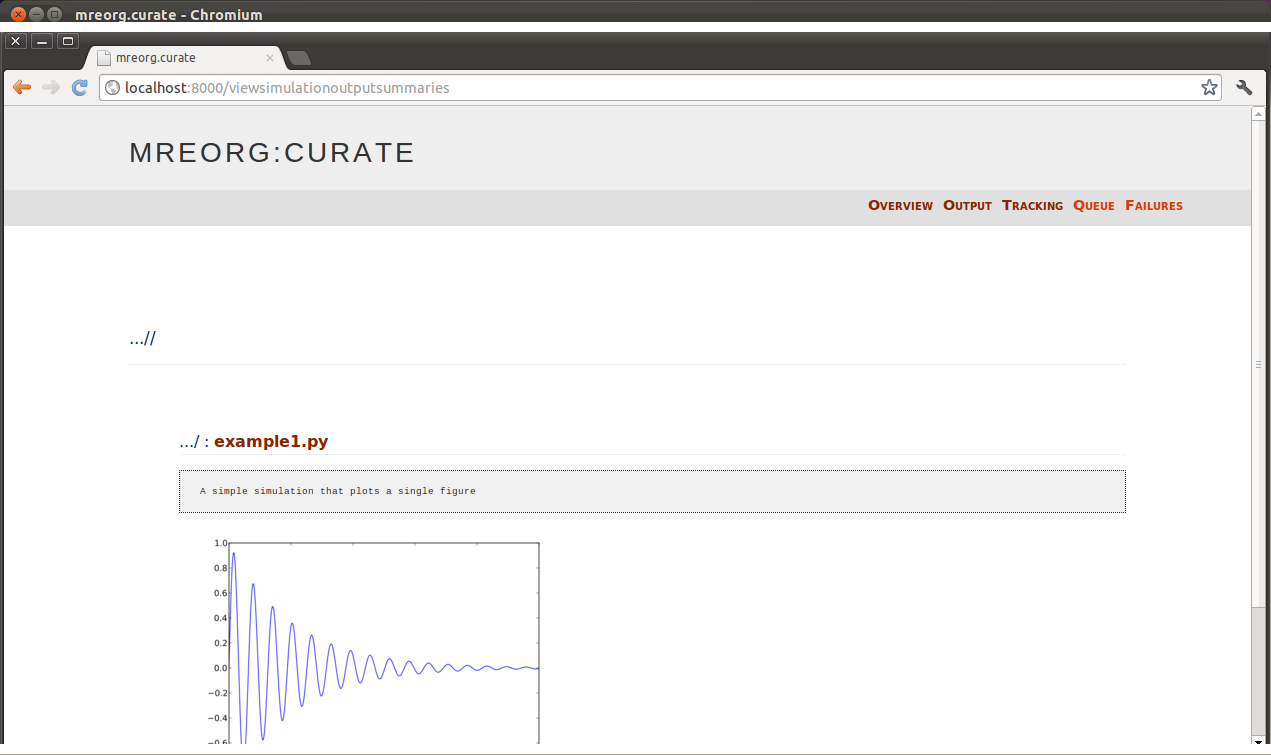Click the globe site info icon

pyautogui.click(x=113, y=88)
